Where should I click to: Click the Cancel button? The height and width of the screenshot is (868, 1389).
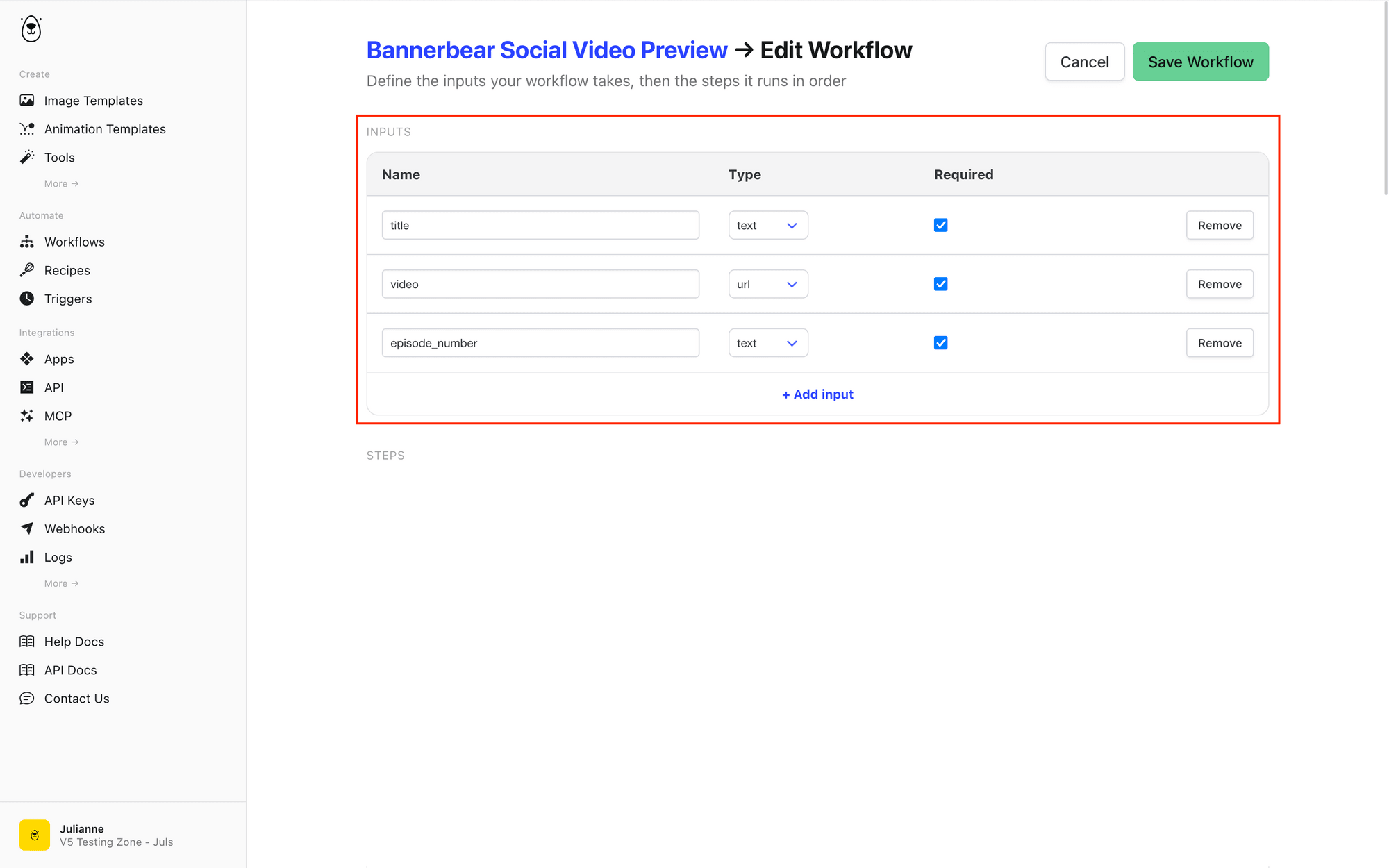tap(1084, 62)
